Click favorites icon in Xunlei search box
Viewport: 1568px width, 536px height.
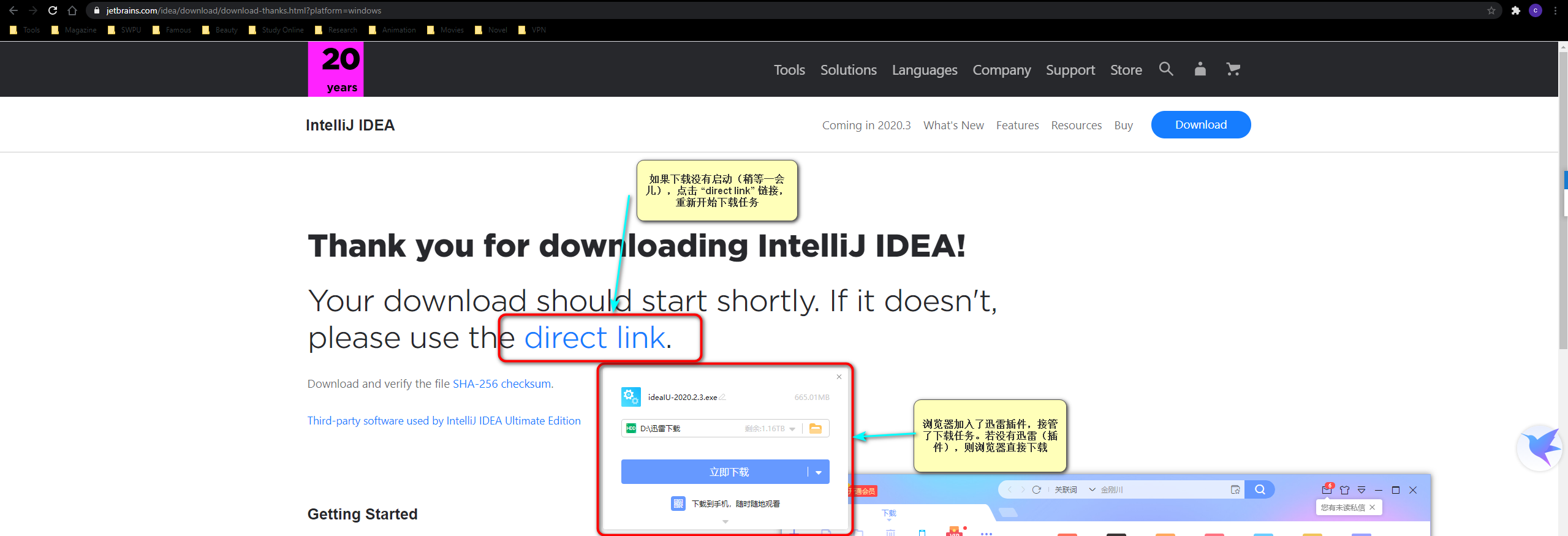1235,489
